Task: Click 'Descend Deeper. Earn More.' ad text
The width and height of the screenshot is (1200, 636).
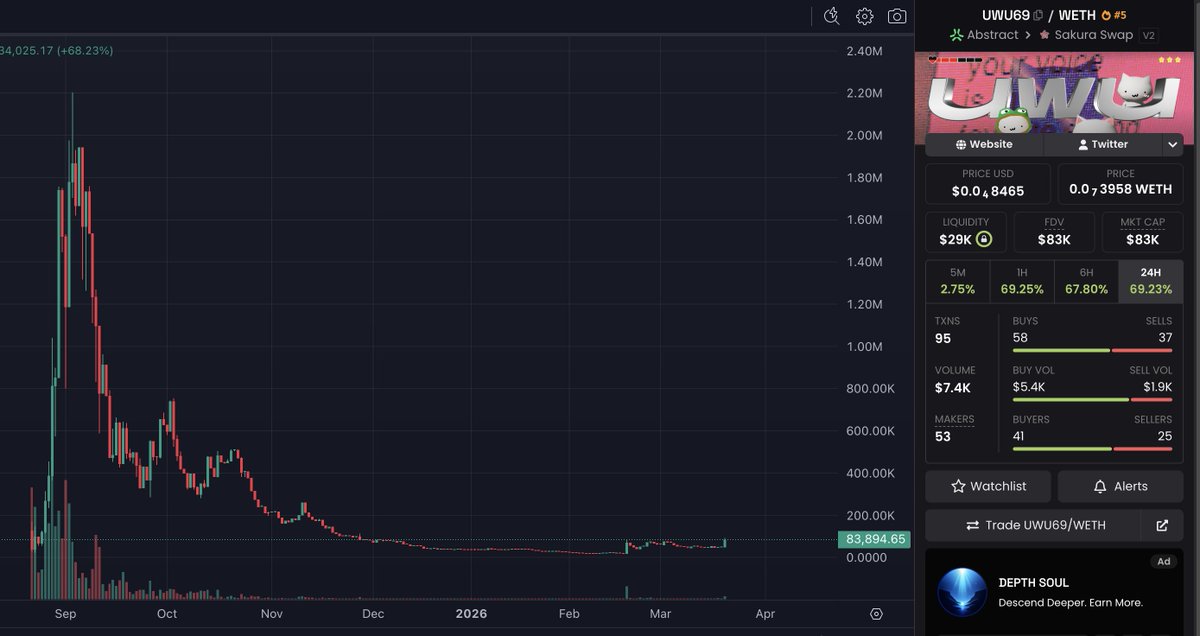Action: click(1070, 603)
